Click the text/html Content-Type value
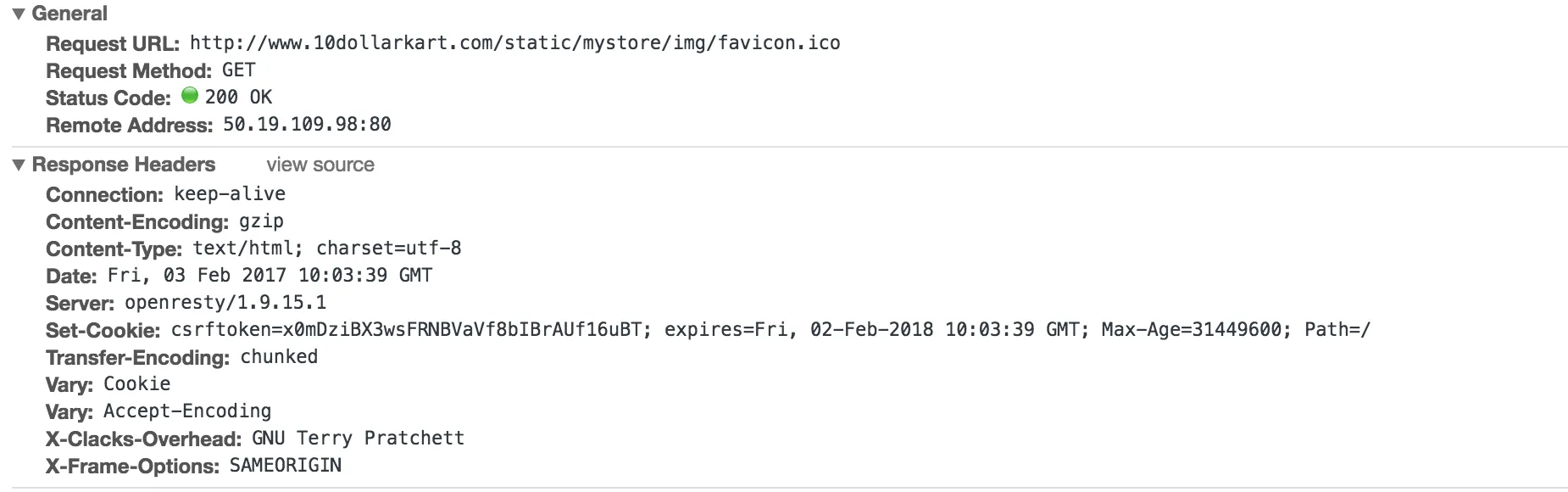 pos(327,249)
